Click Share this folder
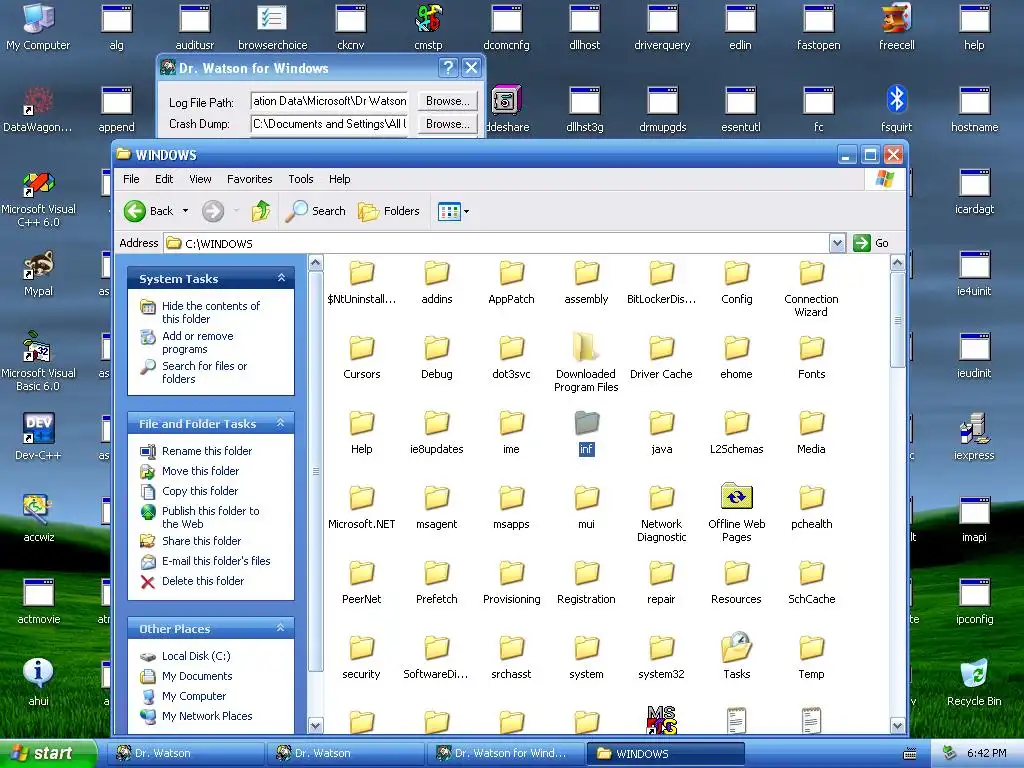Viewport: 1024px width, 768px height. (x=201, y=541)
